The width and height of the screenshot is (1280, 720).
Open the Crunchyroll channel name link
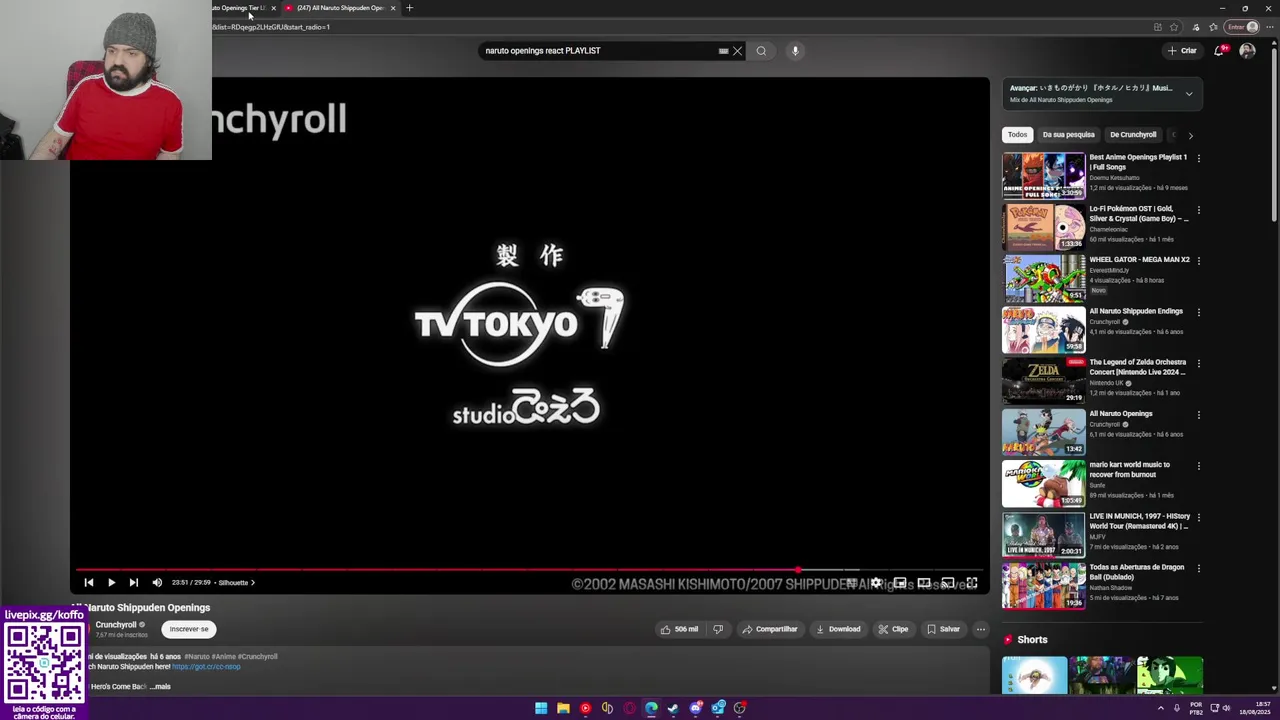click(x=116, y=625)
